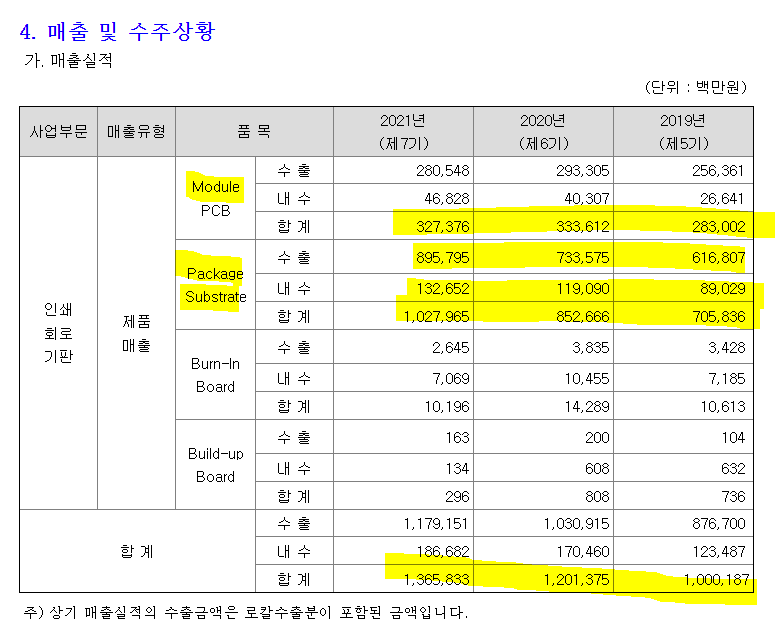783x639 pixels.
Task: Select grand total 1,000,187
Action: tap(716, 579)
